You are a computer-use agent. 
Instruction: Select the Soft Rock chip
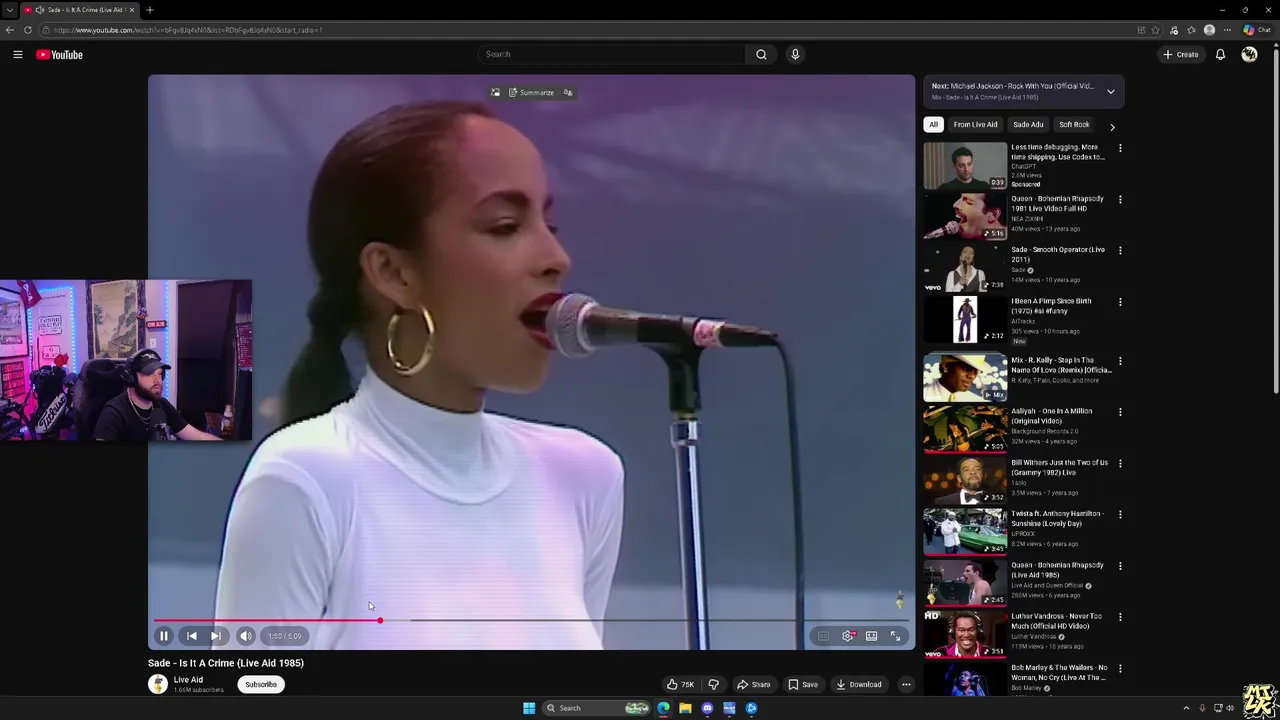[x=1074, y=125]
